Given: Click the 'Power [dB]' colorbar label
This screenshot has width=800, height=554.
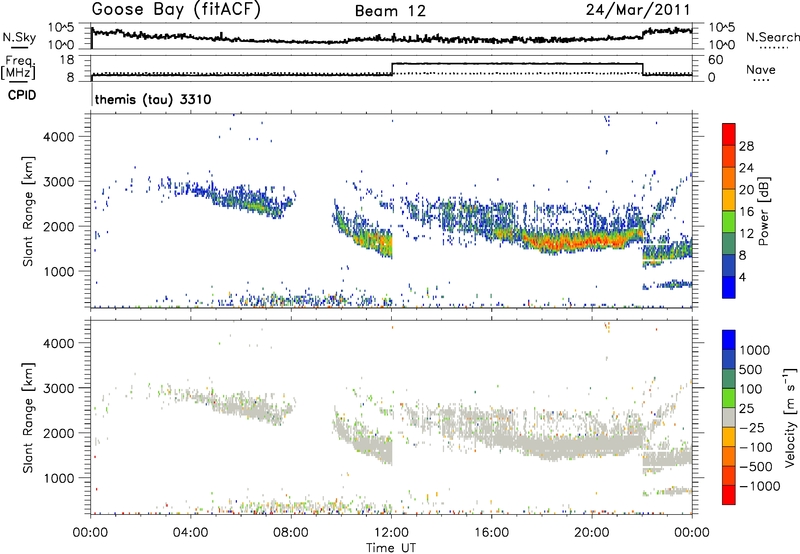Looking at the screenshot, I should 763,211.
